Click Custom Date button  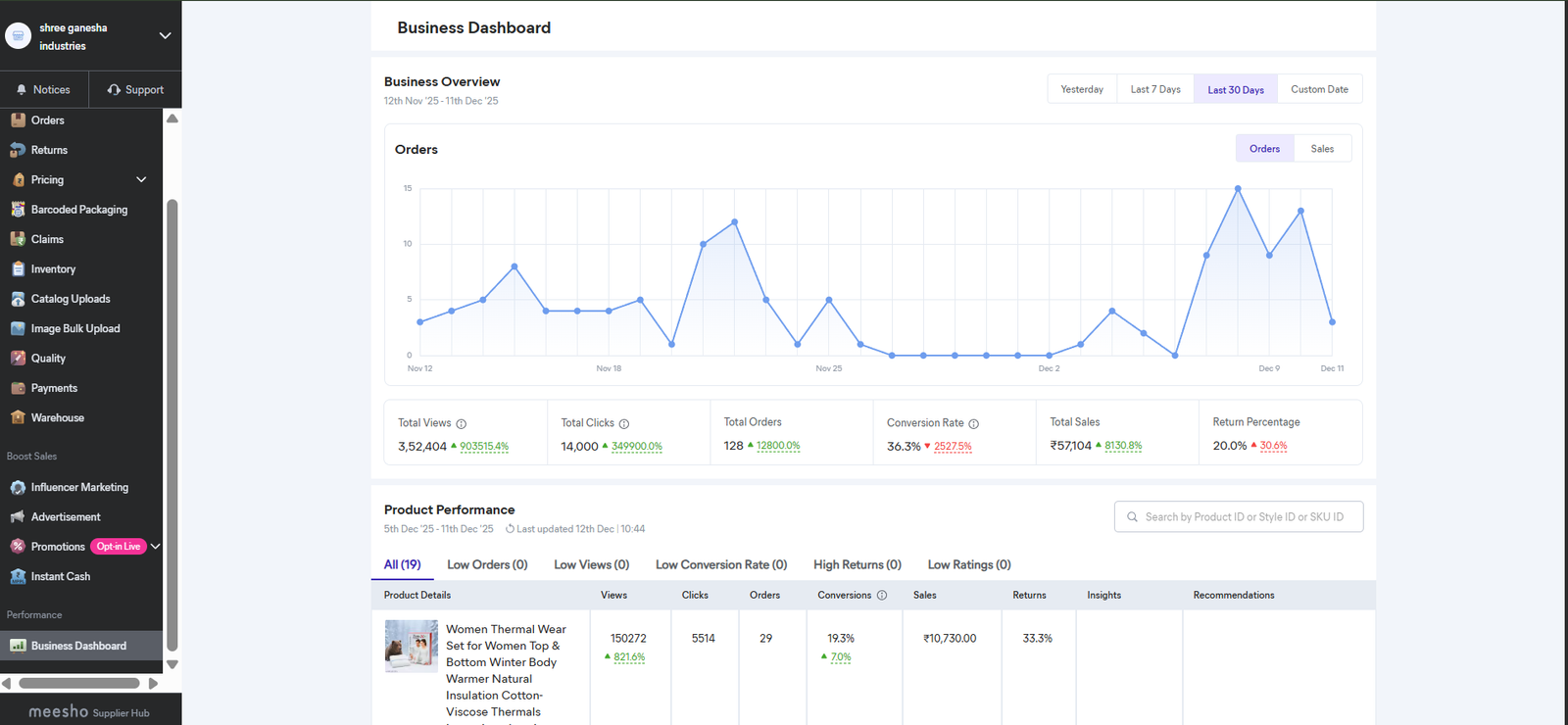point(1319,89)
